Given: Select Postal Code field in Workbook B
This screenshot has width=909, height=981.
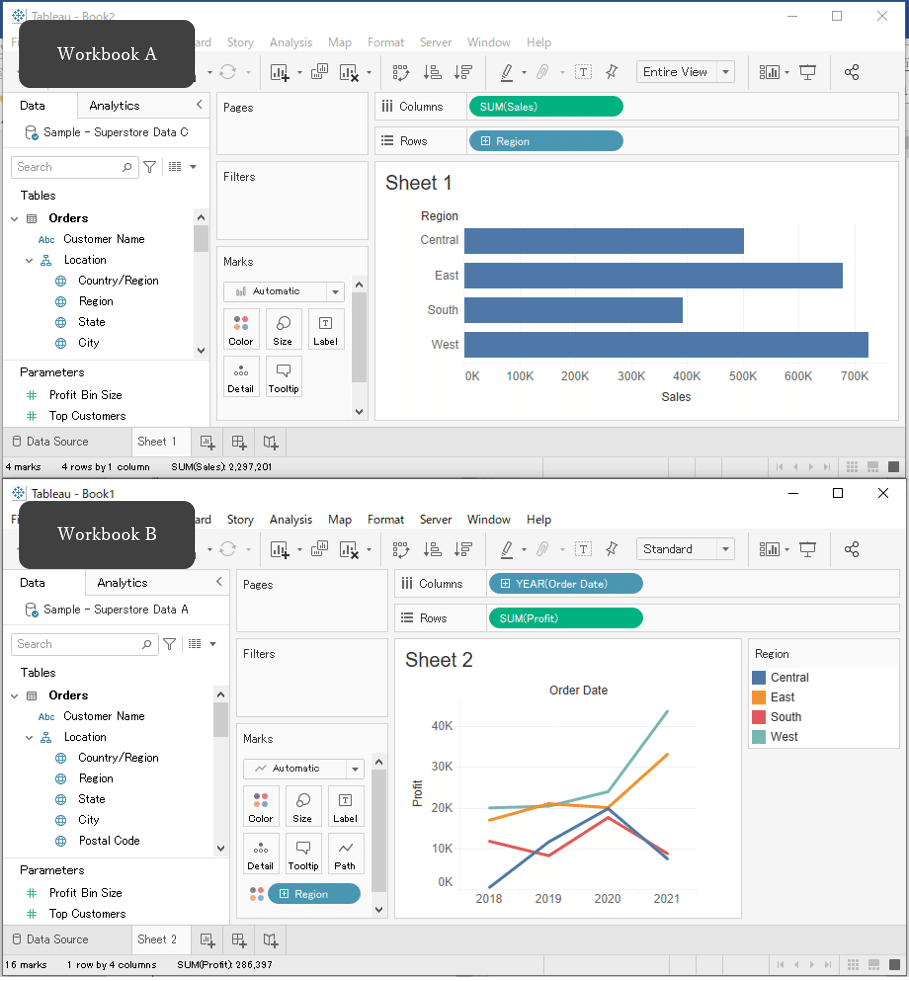Looking at the screenshot, I should 109,841.
